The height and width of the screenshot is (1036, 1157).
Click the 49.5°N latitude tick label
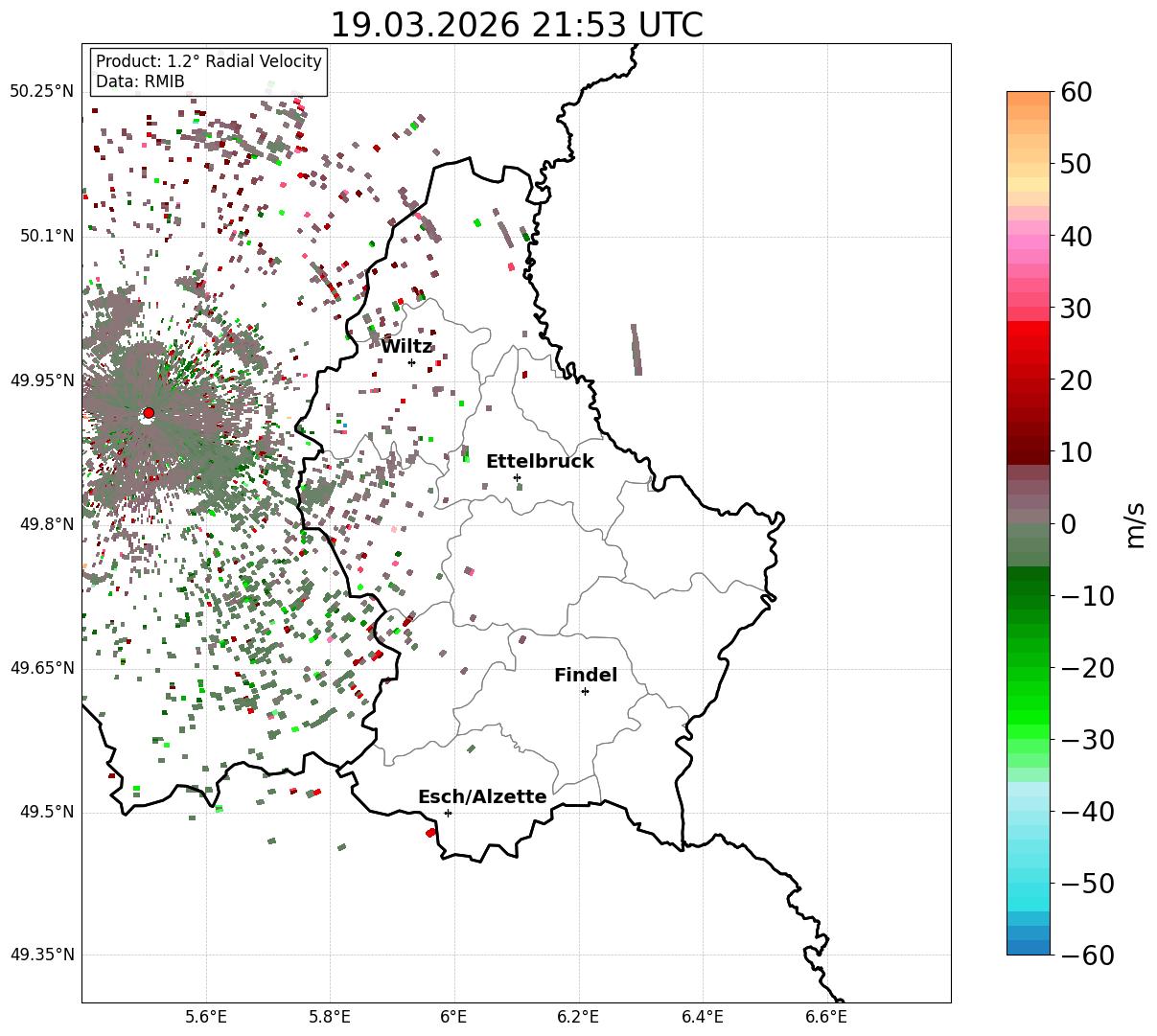46,812
